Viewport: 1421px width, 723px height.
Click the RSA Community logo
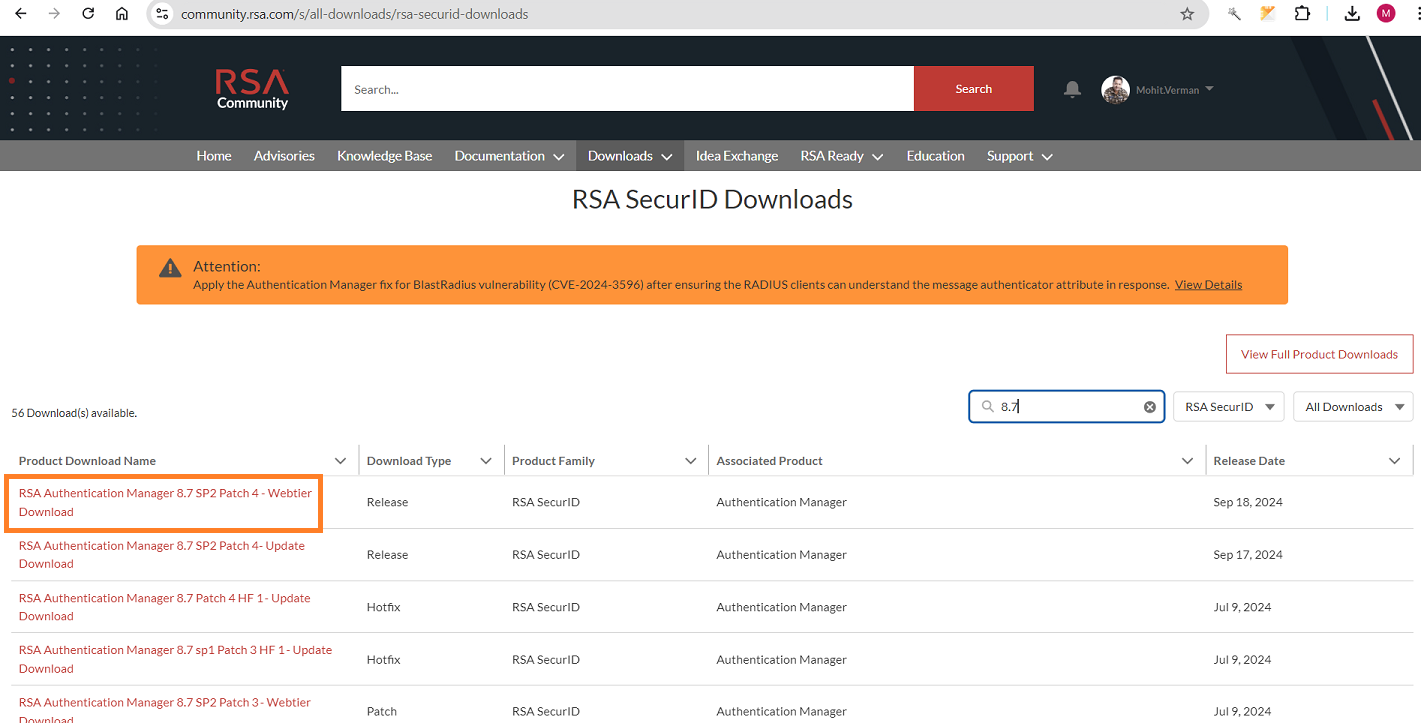click(251, 89)
